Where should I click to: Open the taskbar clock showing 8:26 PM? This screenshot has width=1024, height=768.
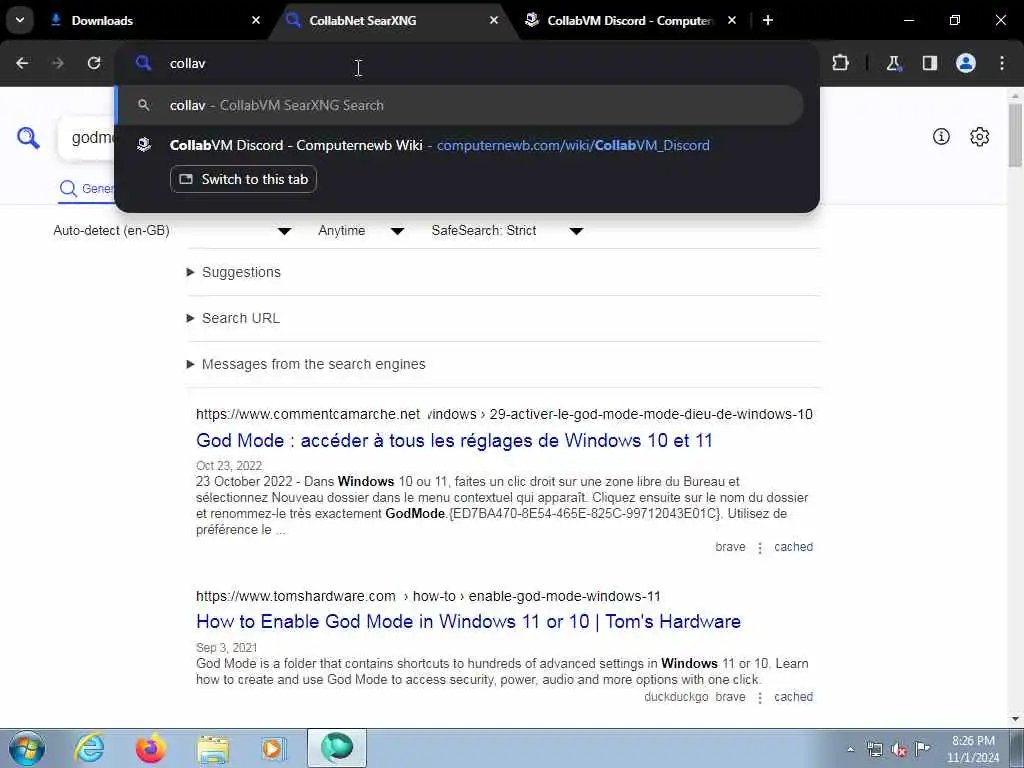pyautogui.click(x=973, y=749)
